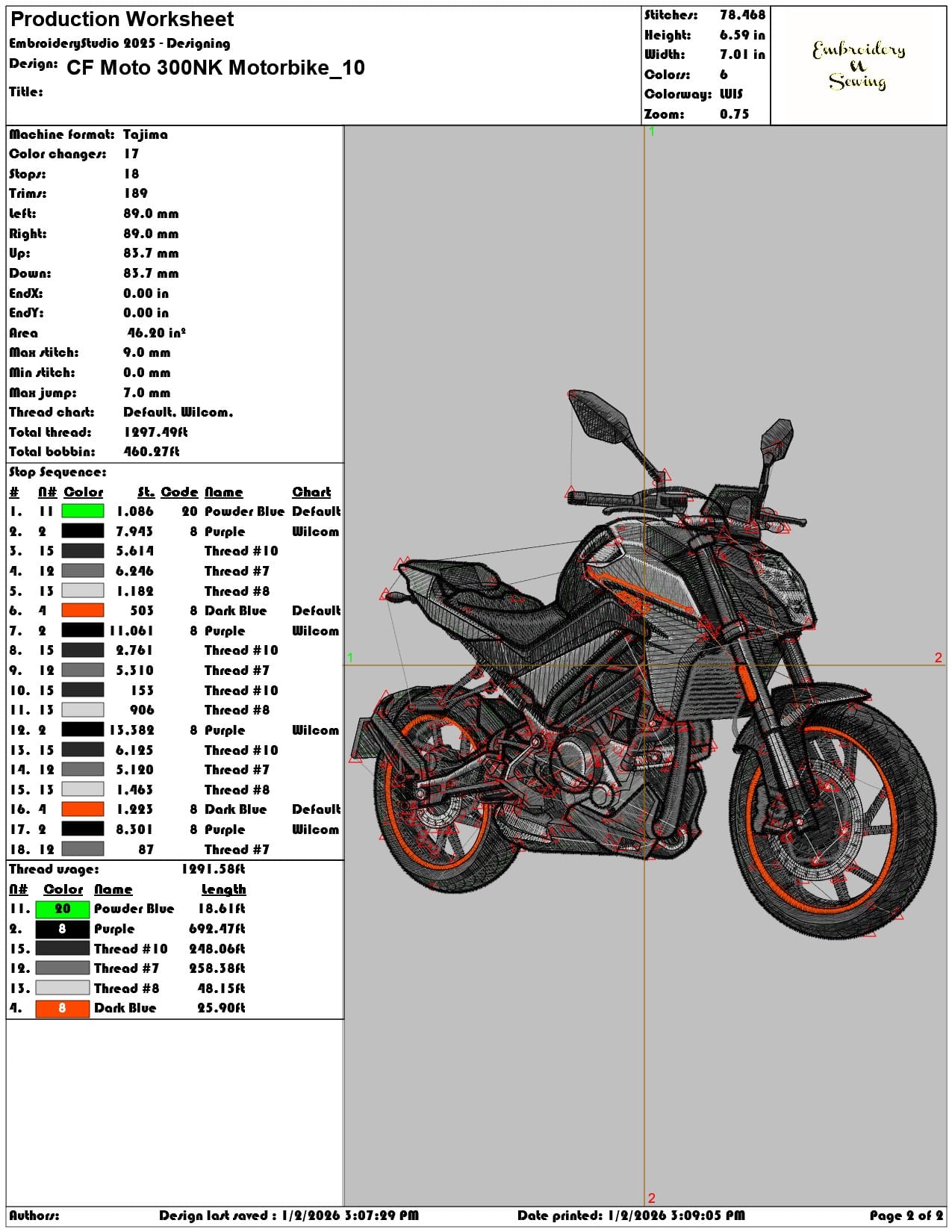Click the Color column header in stop sequence

[84, 492]
